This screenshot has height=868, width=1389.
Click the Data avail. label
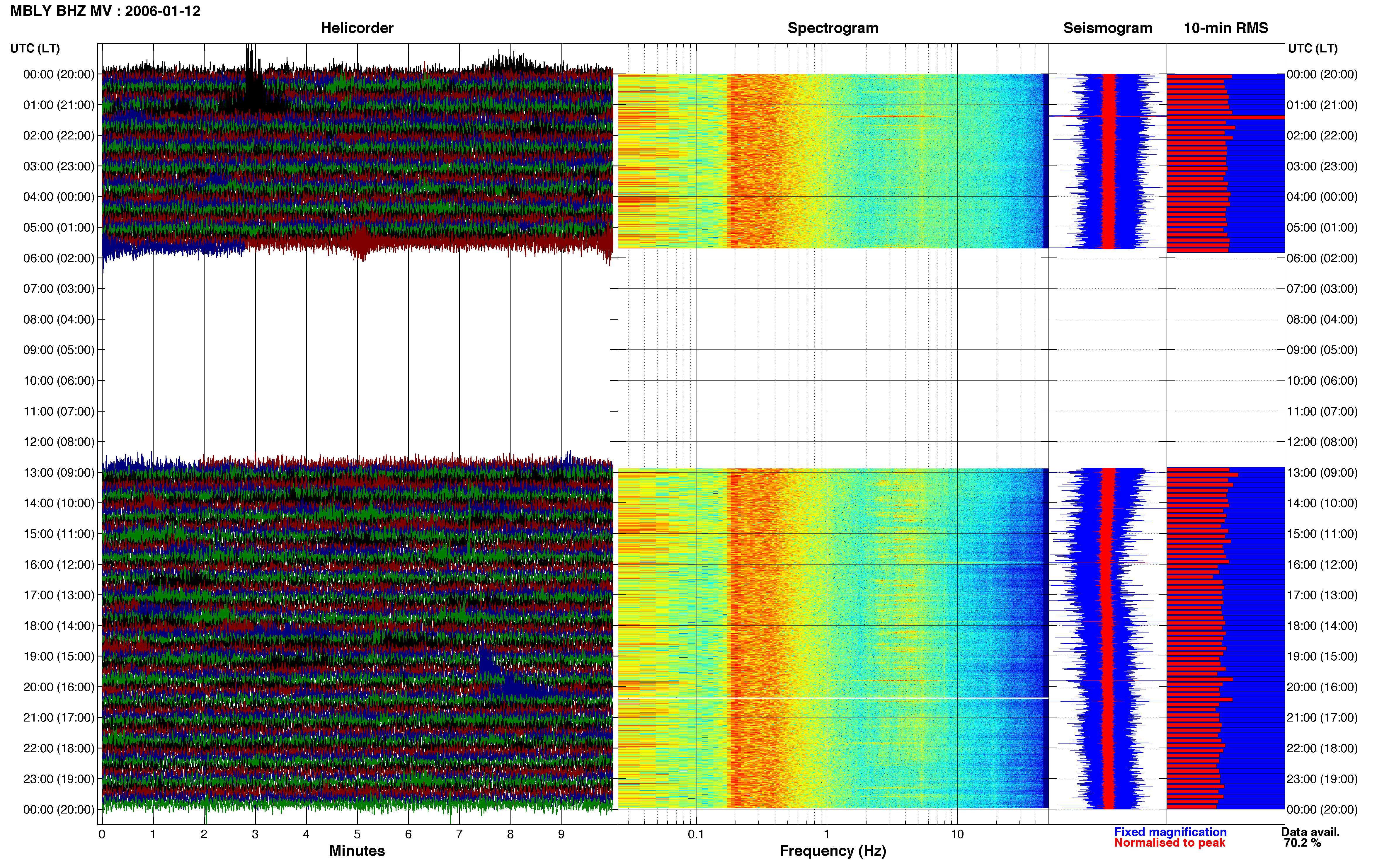1310,832
